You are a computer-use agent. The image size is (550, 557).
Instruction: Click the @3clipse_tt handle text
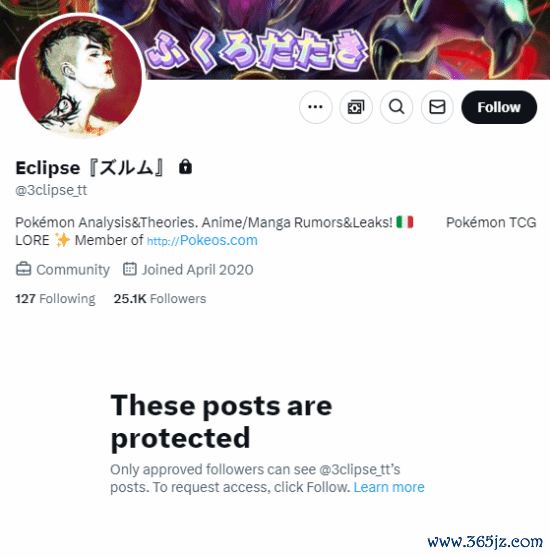coord(51,190)
